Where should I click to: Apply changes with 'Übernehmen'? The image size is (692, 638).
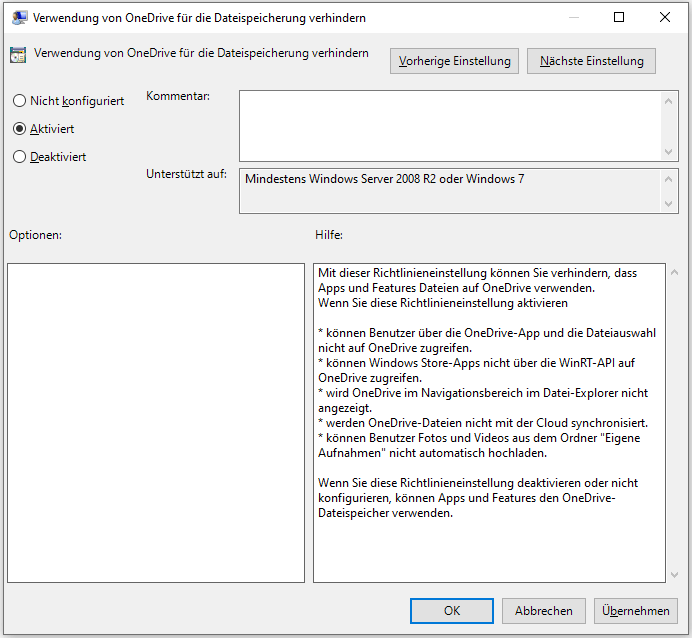(636, 611)
